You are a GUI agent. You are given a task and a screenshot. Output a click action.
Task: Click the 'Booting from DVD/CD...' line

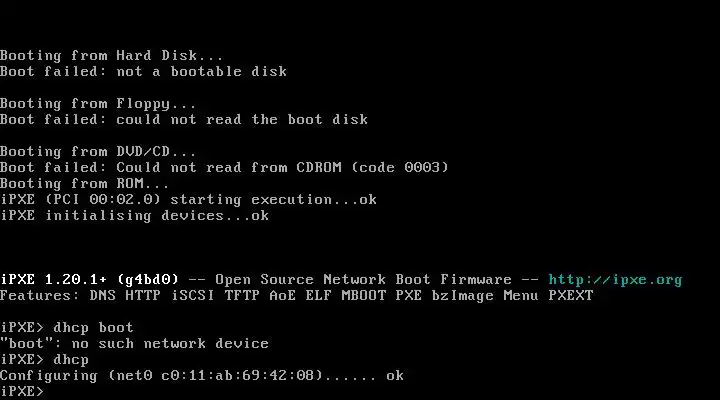pyautogui.click(x=98, y=152)
